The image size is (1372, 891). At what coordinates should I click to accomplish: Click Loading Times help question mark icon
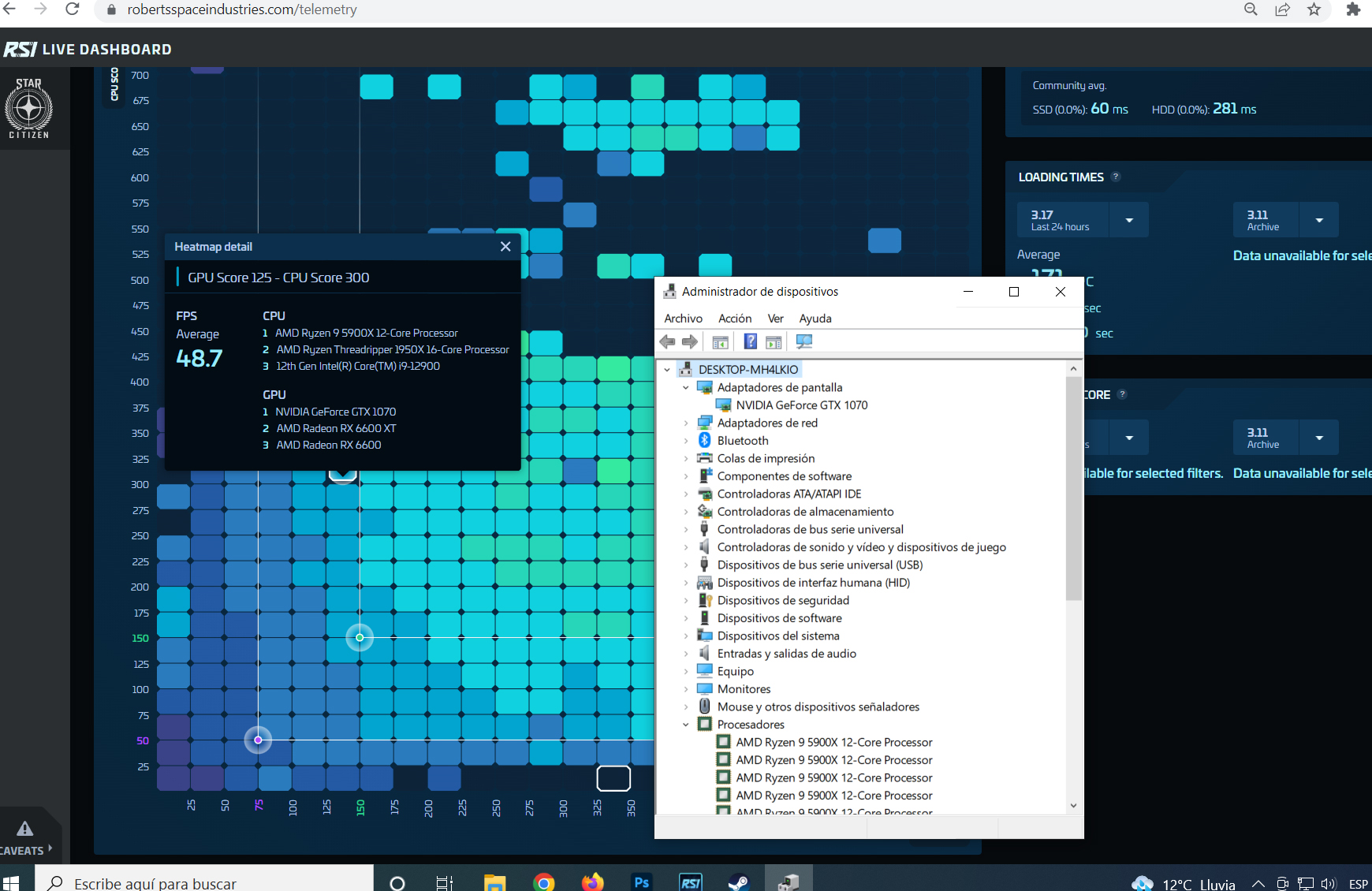[x=1116, y=177]
